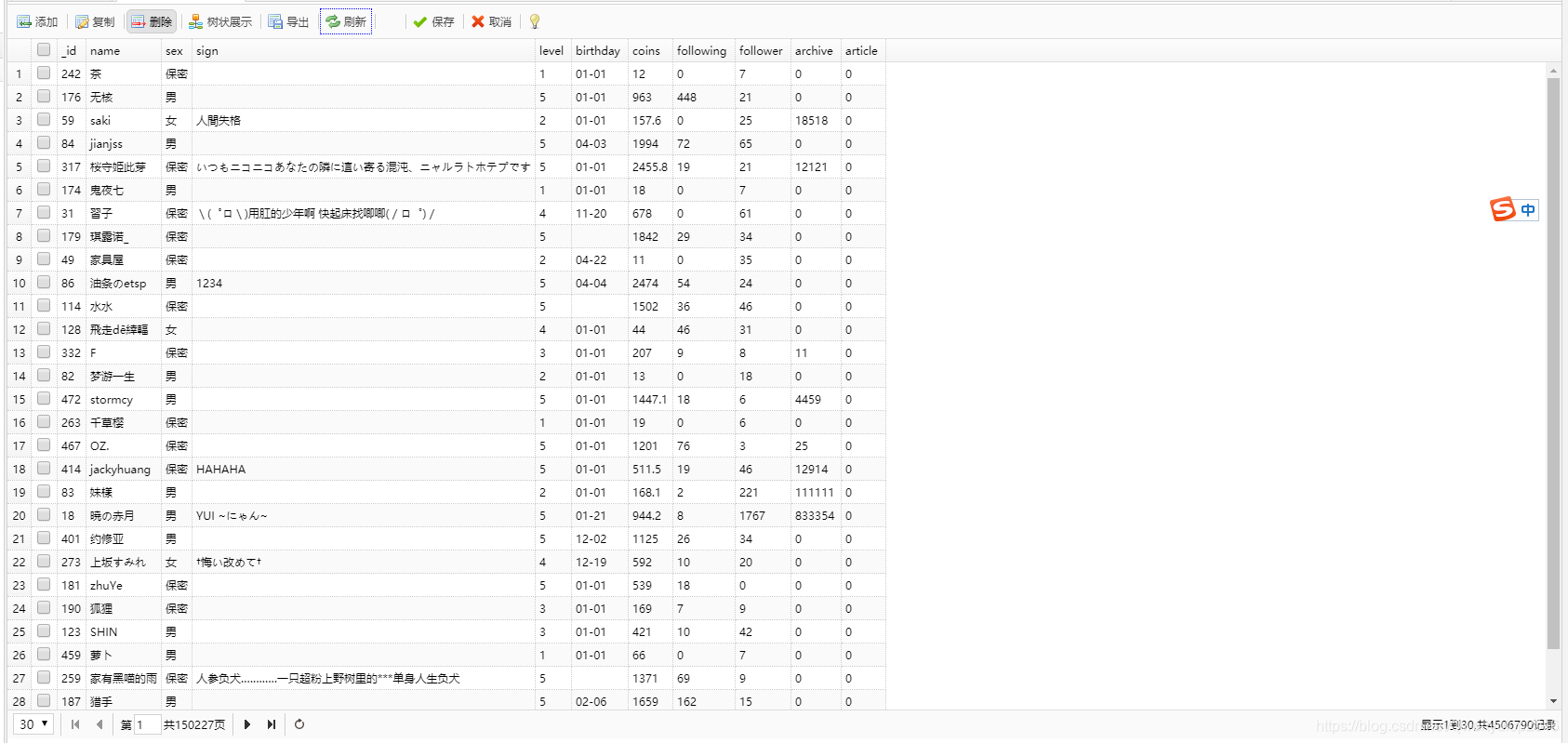Sort by the sign column header

[364, 50]
